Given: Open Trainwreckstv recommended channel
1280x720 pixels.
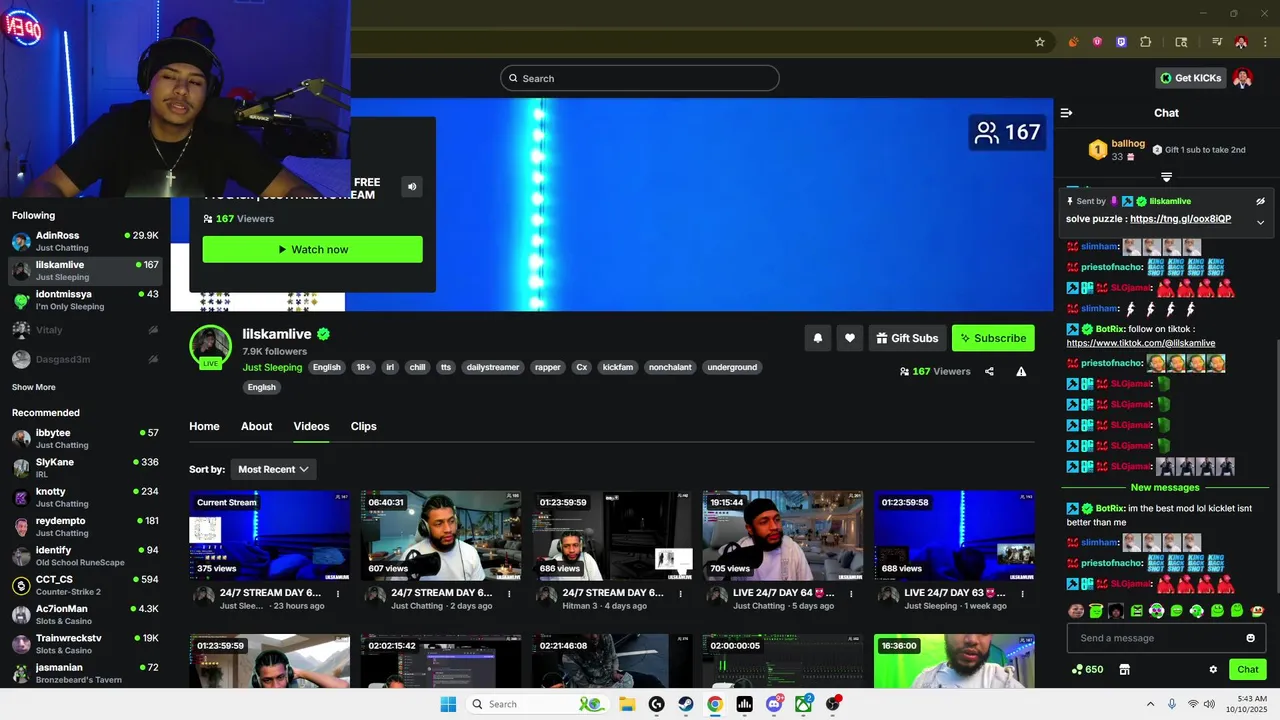Looking at the screenshot, I should coord(85,644).
